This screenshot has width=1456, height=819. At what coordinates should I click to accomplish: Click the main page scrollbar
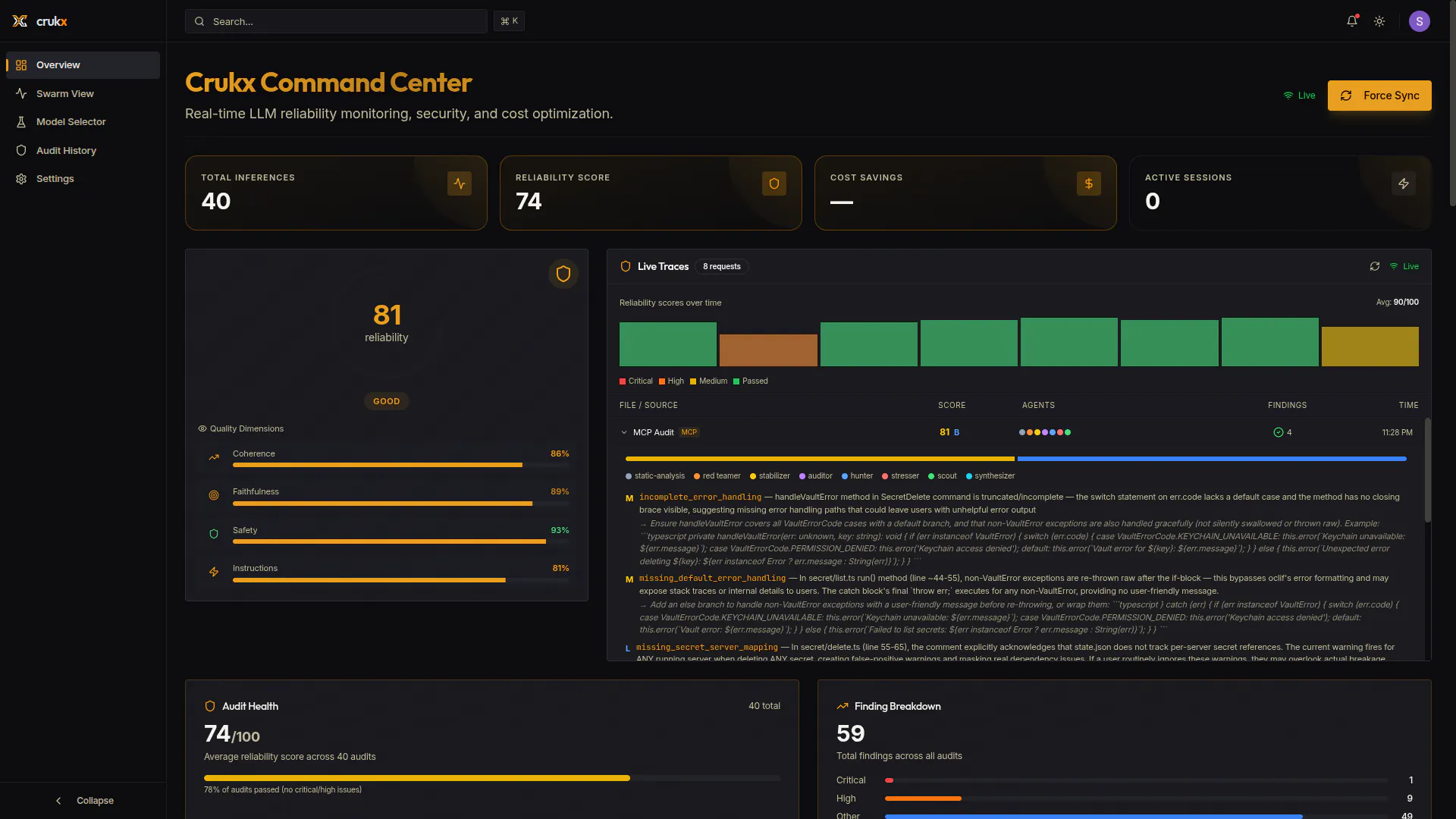1452,104
